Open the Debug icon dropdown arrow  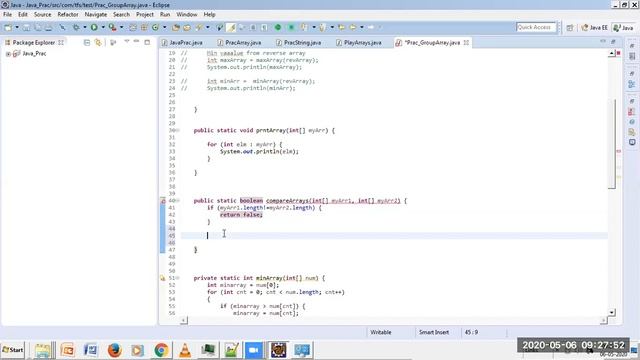tap(84, 27)
